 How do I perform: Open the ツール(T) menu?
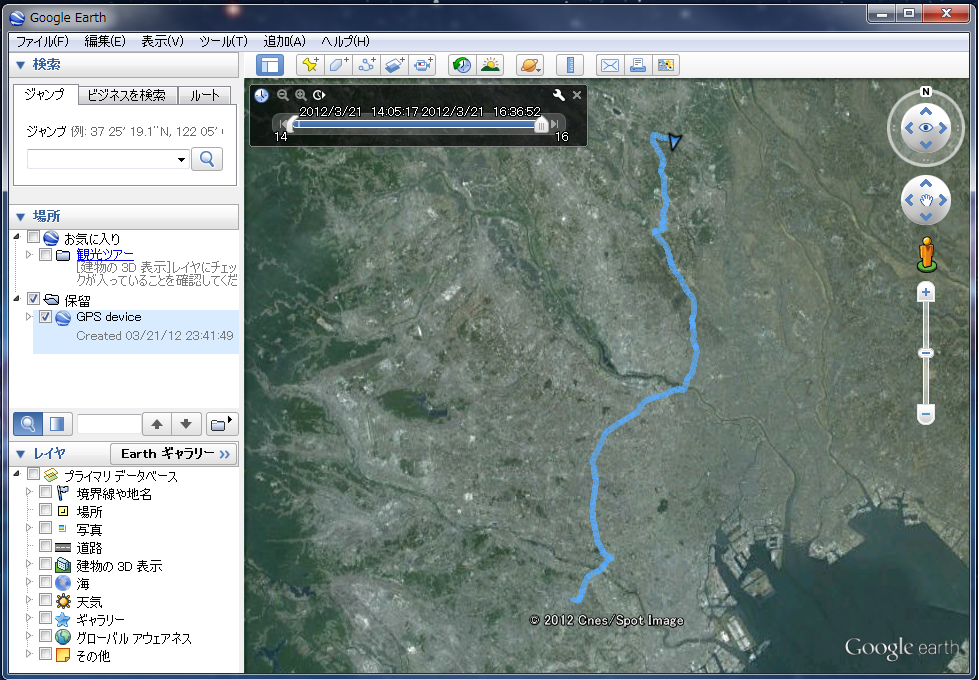224,41
